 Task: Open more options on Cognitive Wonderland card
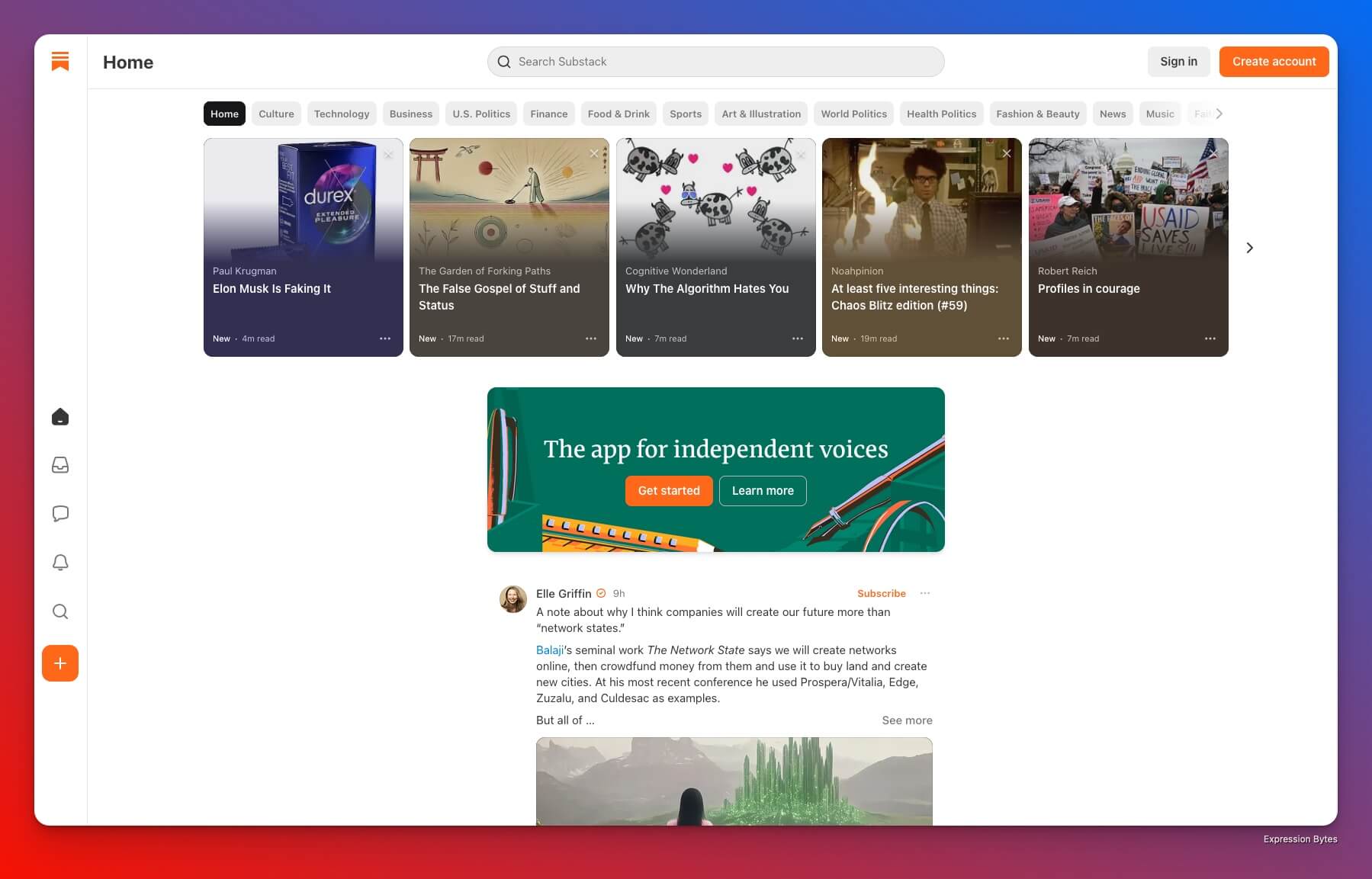coord(798,338)
